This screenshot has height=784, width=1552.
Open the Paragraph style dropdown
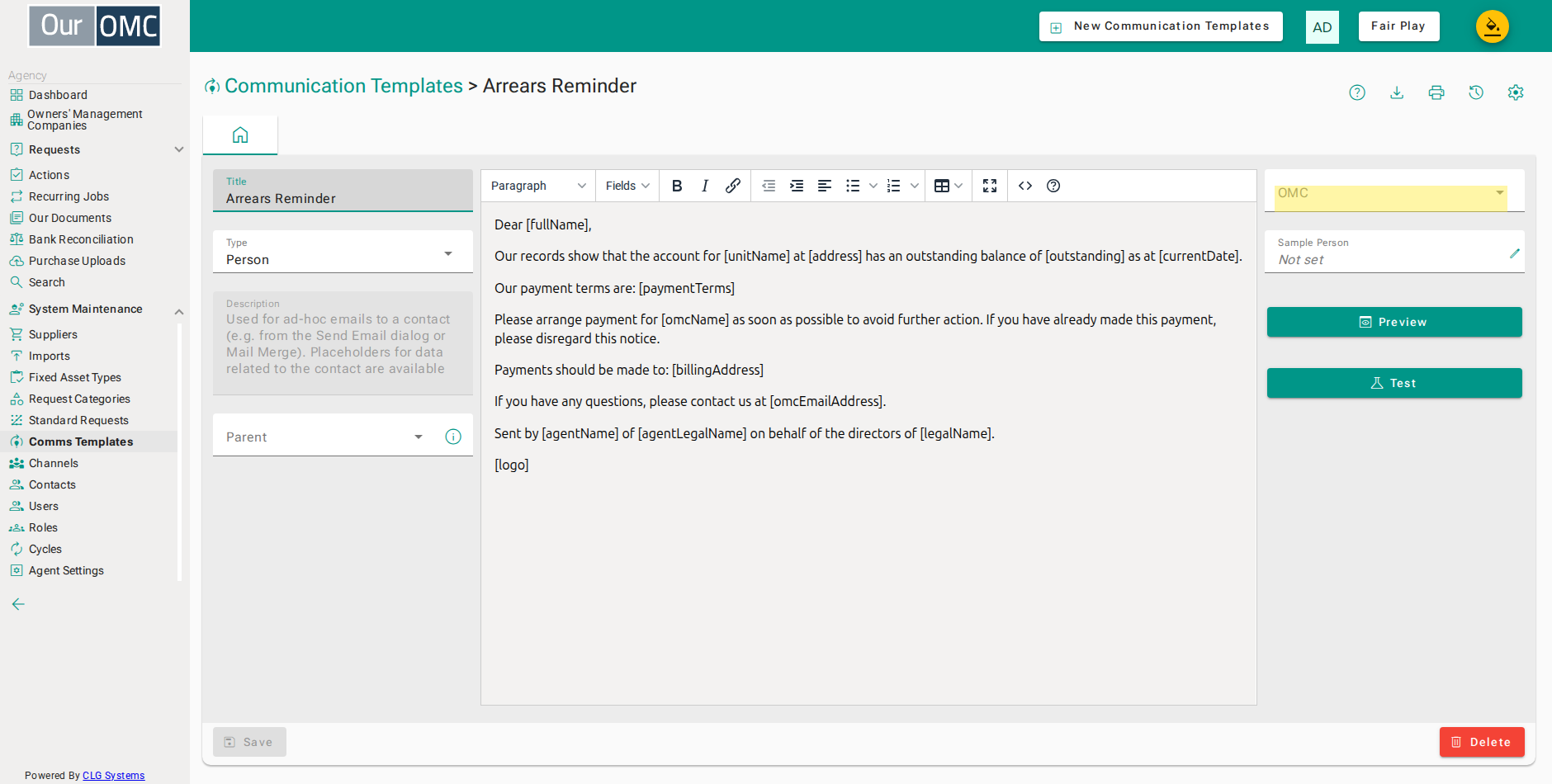(538, 186)
